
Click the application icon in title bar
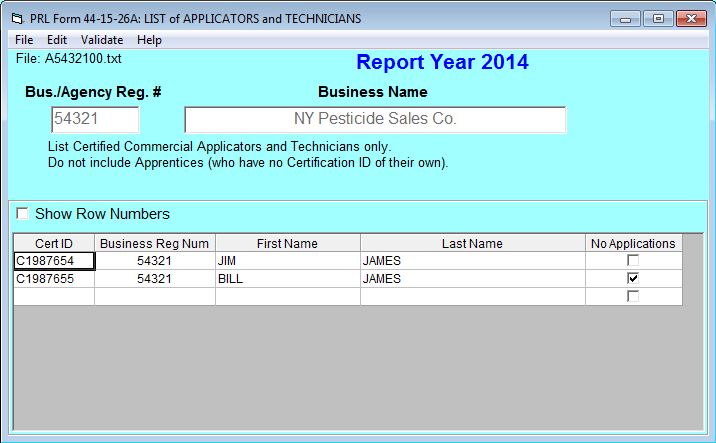17,18
